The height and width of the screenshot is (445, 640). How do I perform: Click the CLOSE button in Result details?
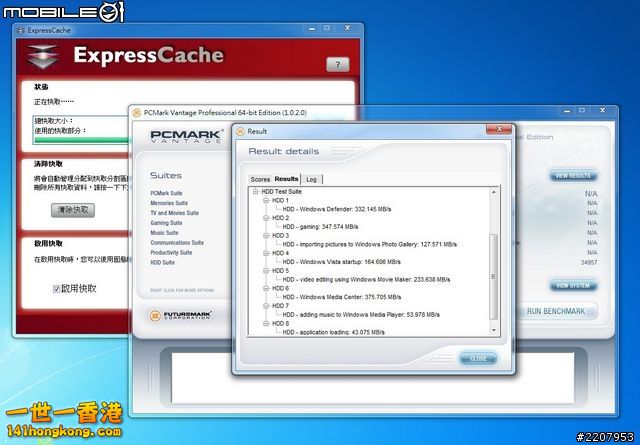[477, 358]
